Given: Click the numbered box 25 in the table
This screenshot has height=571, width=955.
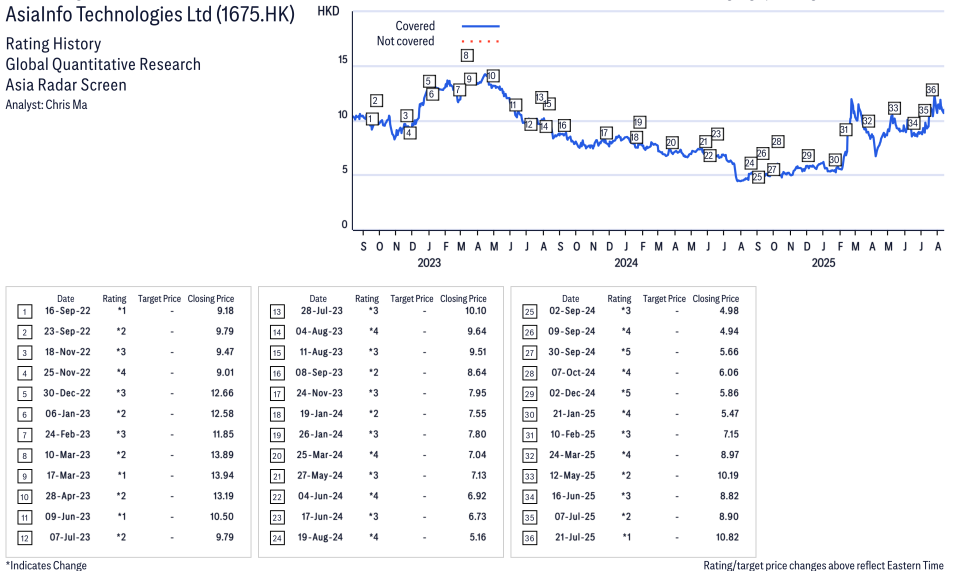Looking at the screenshot, I should coord(529,312).
